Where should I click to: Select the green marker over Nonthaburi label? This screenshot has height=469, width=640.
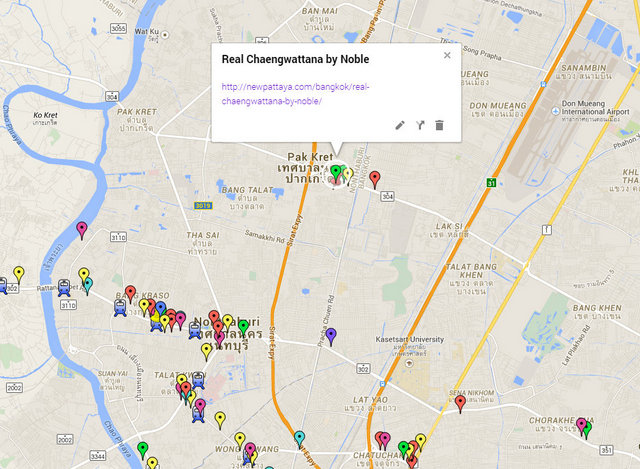243,328
